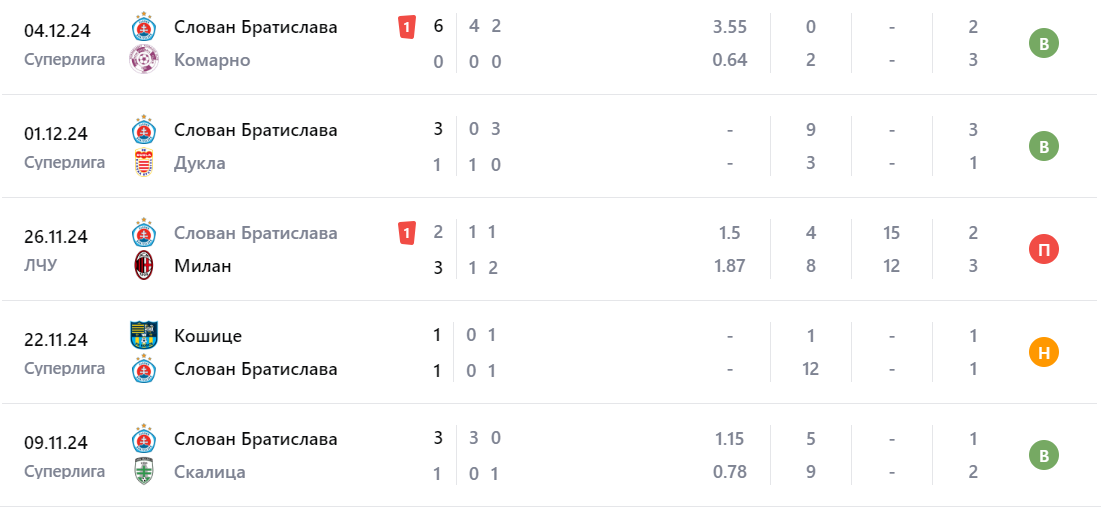Click the Slovan Bratislava logo in the 04.12.24 match
Viewport: 1101px width, 514px height.
coord(144,27)
